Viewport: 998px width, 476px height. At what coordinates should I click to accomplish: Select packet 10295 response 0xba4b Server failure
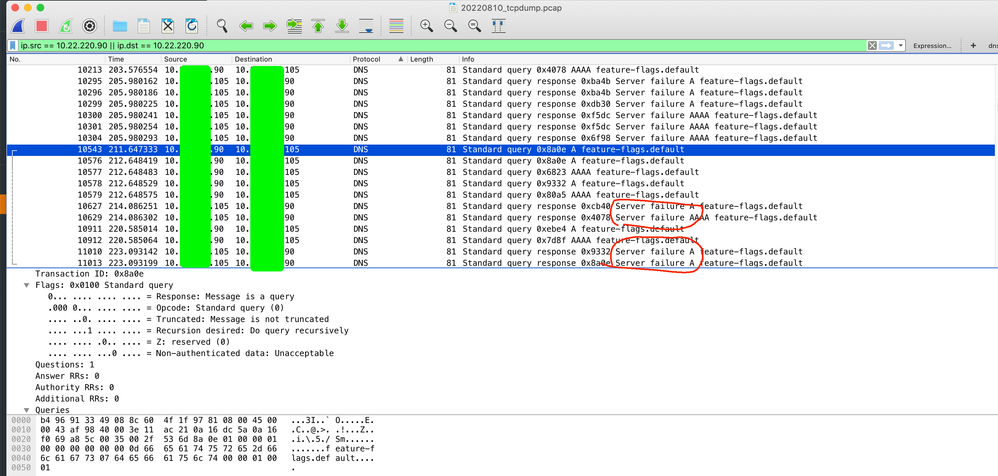[502, 81]
